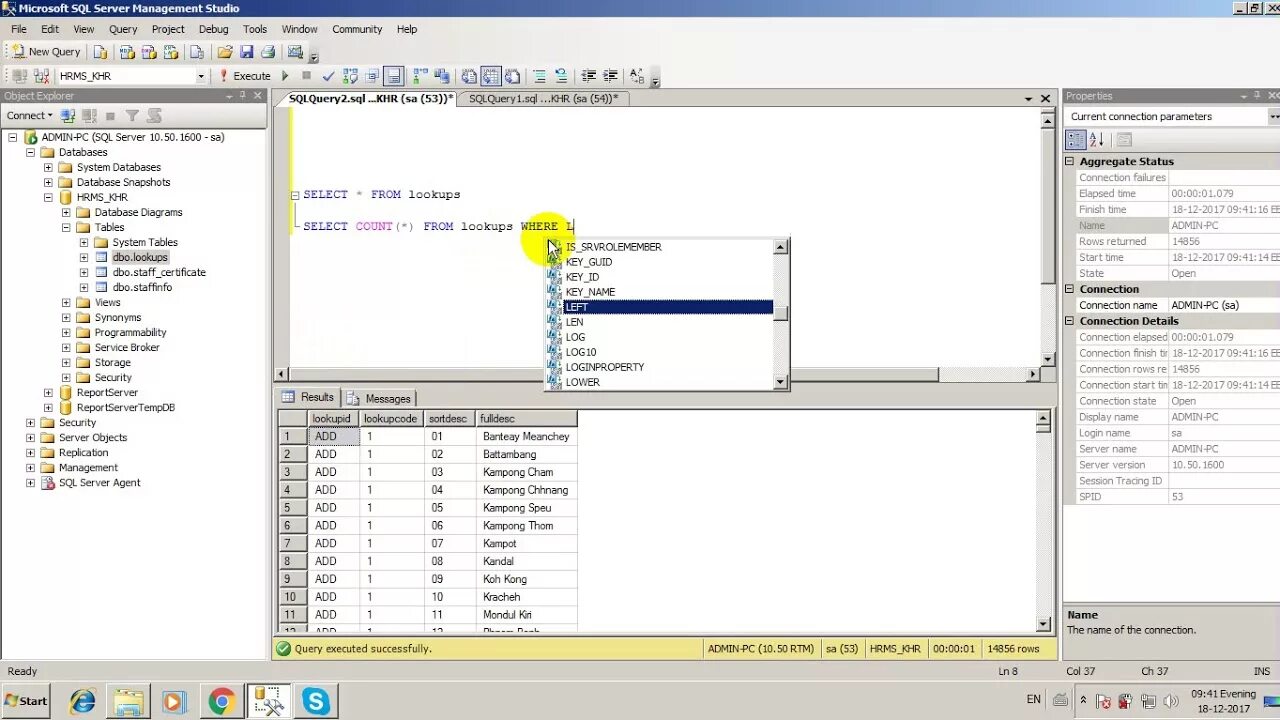Screen dimensions: 1280x720
Task: Open Skype from the taskbar
Action: [x=316, y=702]
